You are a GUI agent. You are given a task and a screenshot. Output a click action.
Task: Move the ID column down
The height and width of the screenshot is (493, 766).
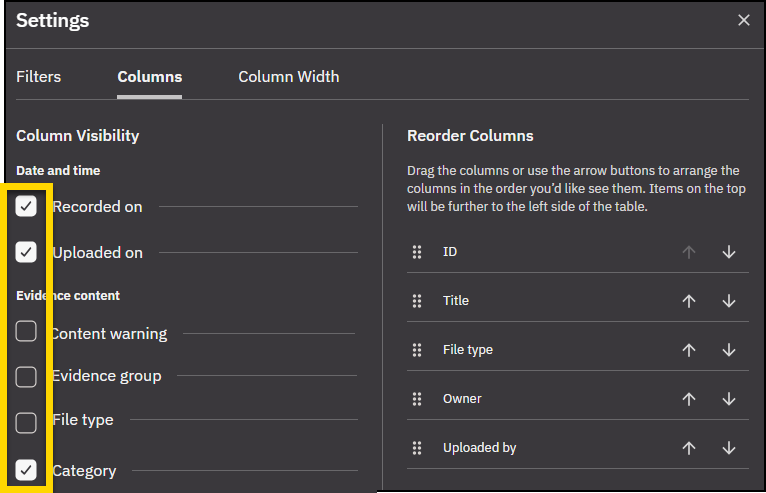728,252
